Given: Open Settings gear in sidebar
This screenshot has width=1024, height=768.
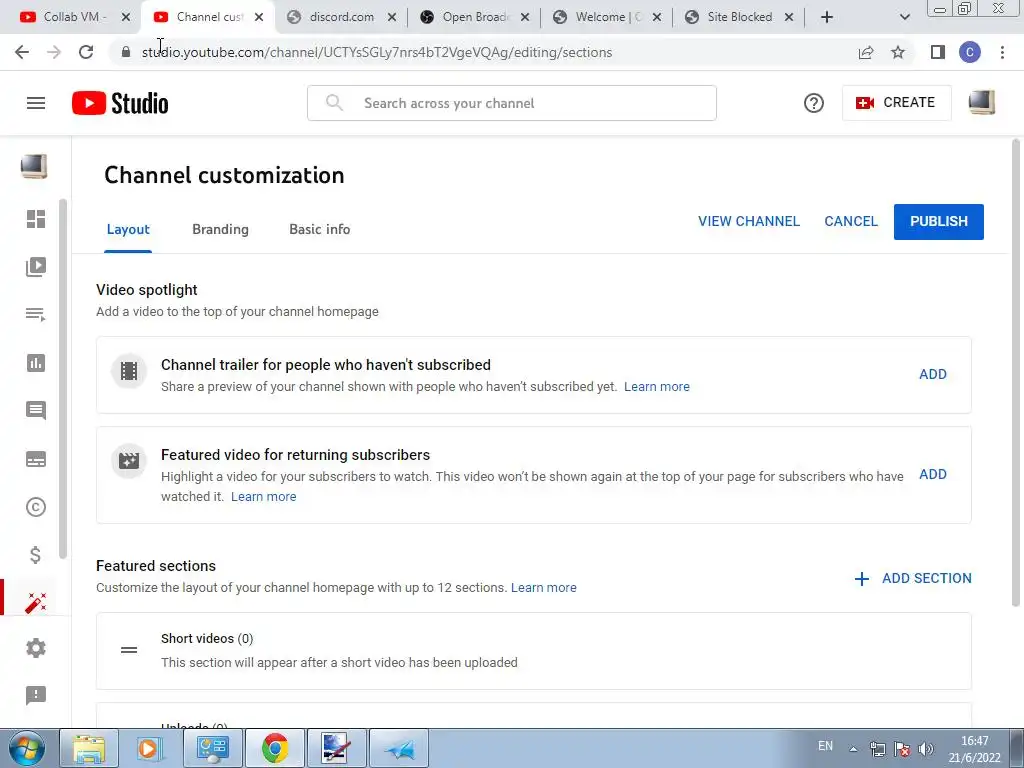Looking at the screenshot, I should 36,648.
